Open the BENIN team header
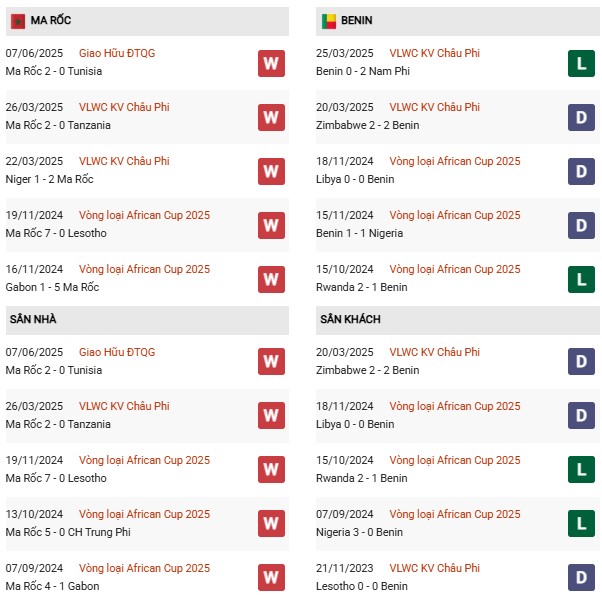This screenshot has width=602, height=600. click(x=458, y=21)
